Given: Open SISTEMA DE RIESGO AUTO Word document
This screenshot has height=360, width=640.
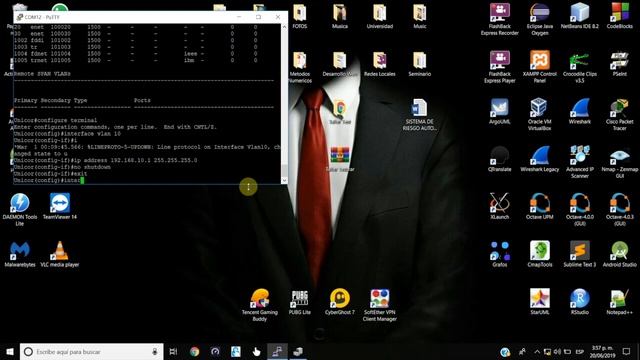Looking at the screenshot, I should coord(420,115).
